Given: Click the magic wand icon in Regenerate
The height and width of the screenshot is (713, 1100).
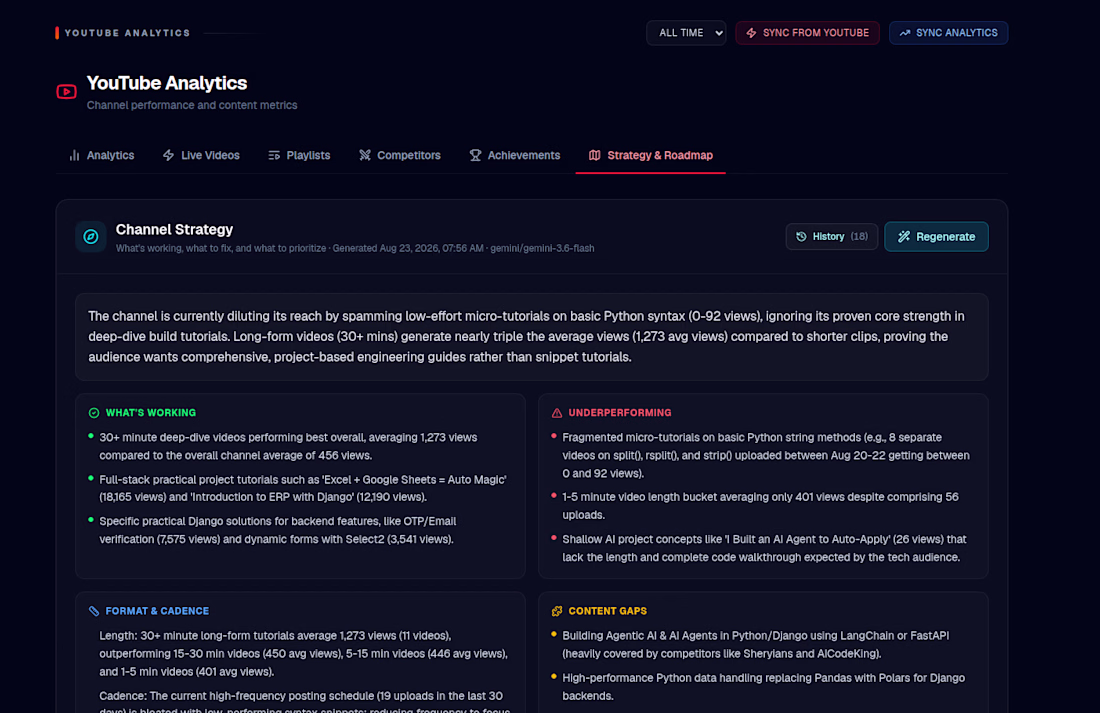Looking at the screenshot, I should coord(904,236).
